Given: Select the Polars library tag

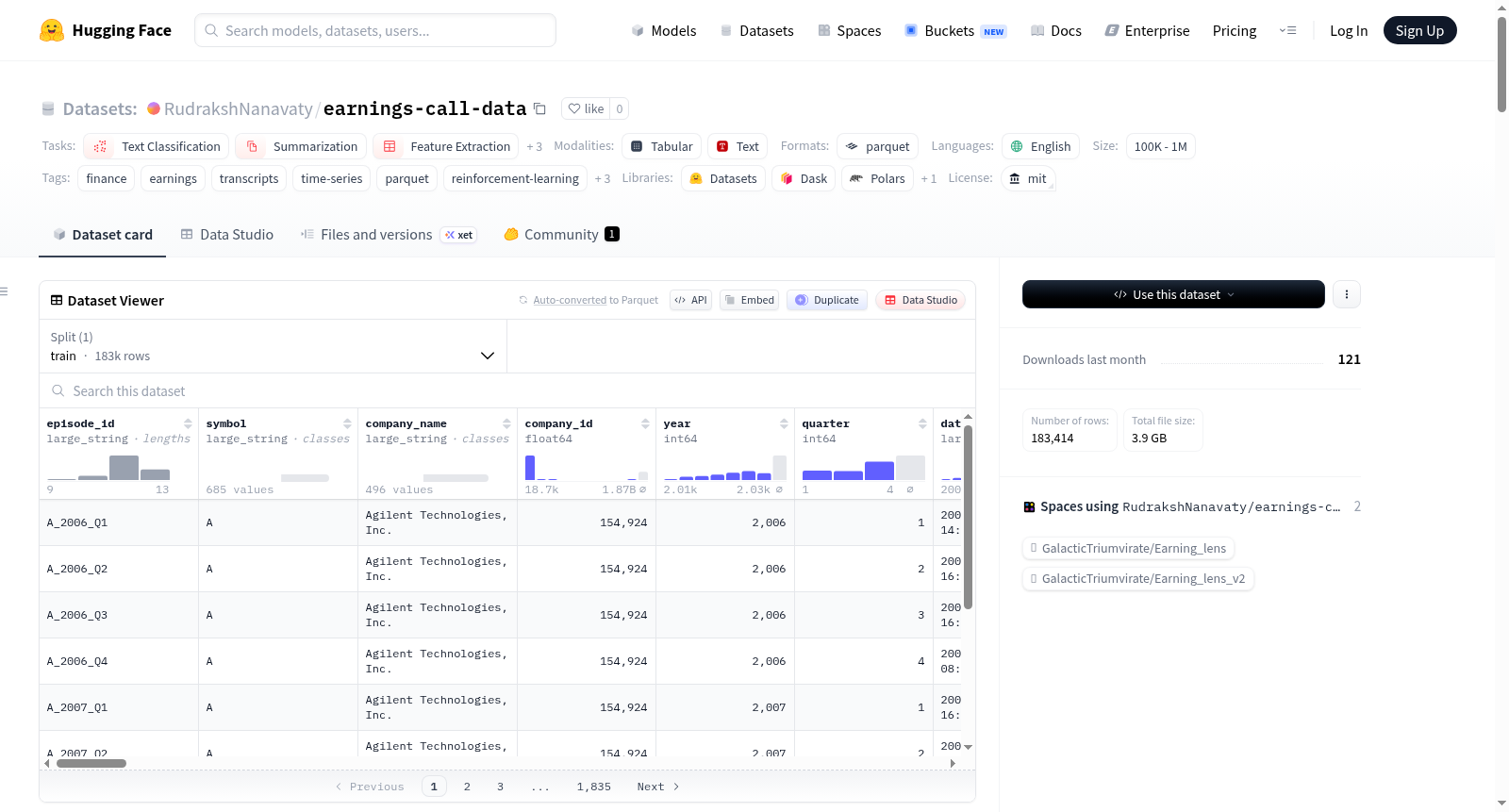Looking at the screenshot, I should click(877, 178).
